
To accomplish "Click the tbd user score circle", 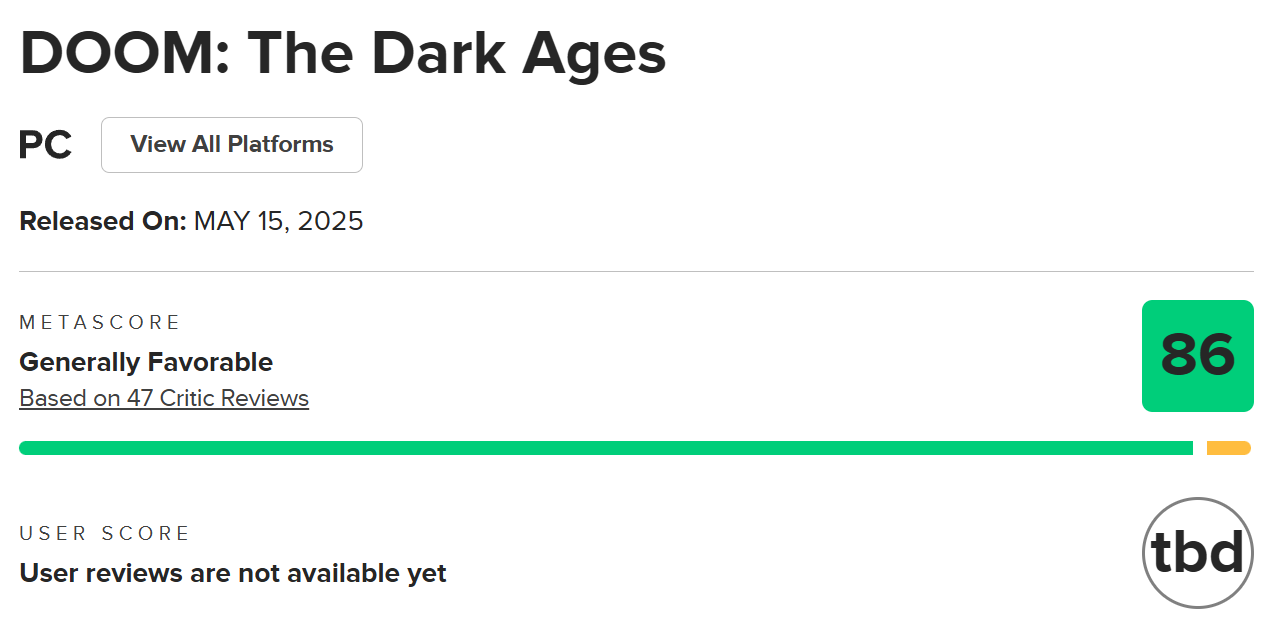I will tap(1198, 553).
